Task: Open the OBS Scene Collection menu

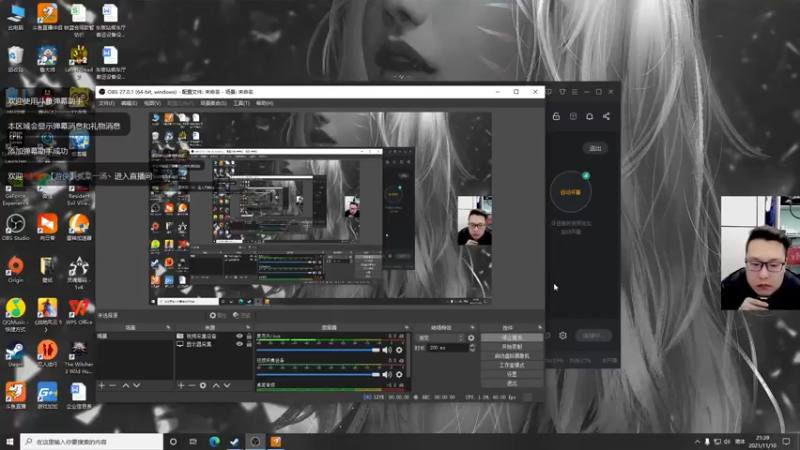Action: (x=213, y=103)
